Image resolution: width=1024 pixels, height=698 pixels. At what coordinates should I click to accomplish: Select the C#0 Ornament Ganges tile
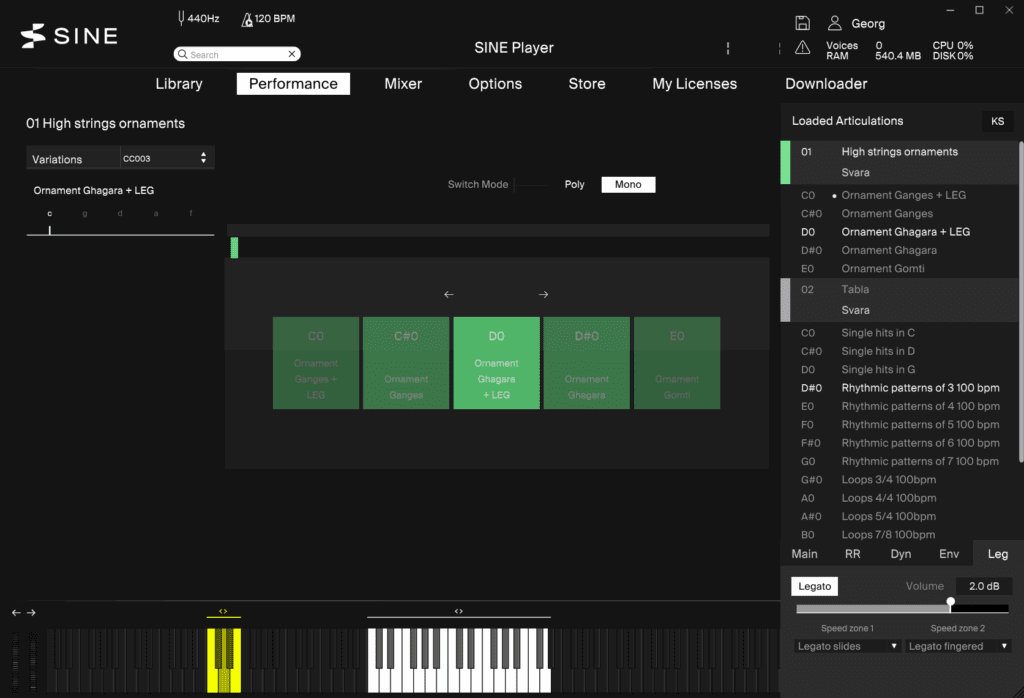(406, 363)
